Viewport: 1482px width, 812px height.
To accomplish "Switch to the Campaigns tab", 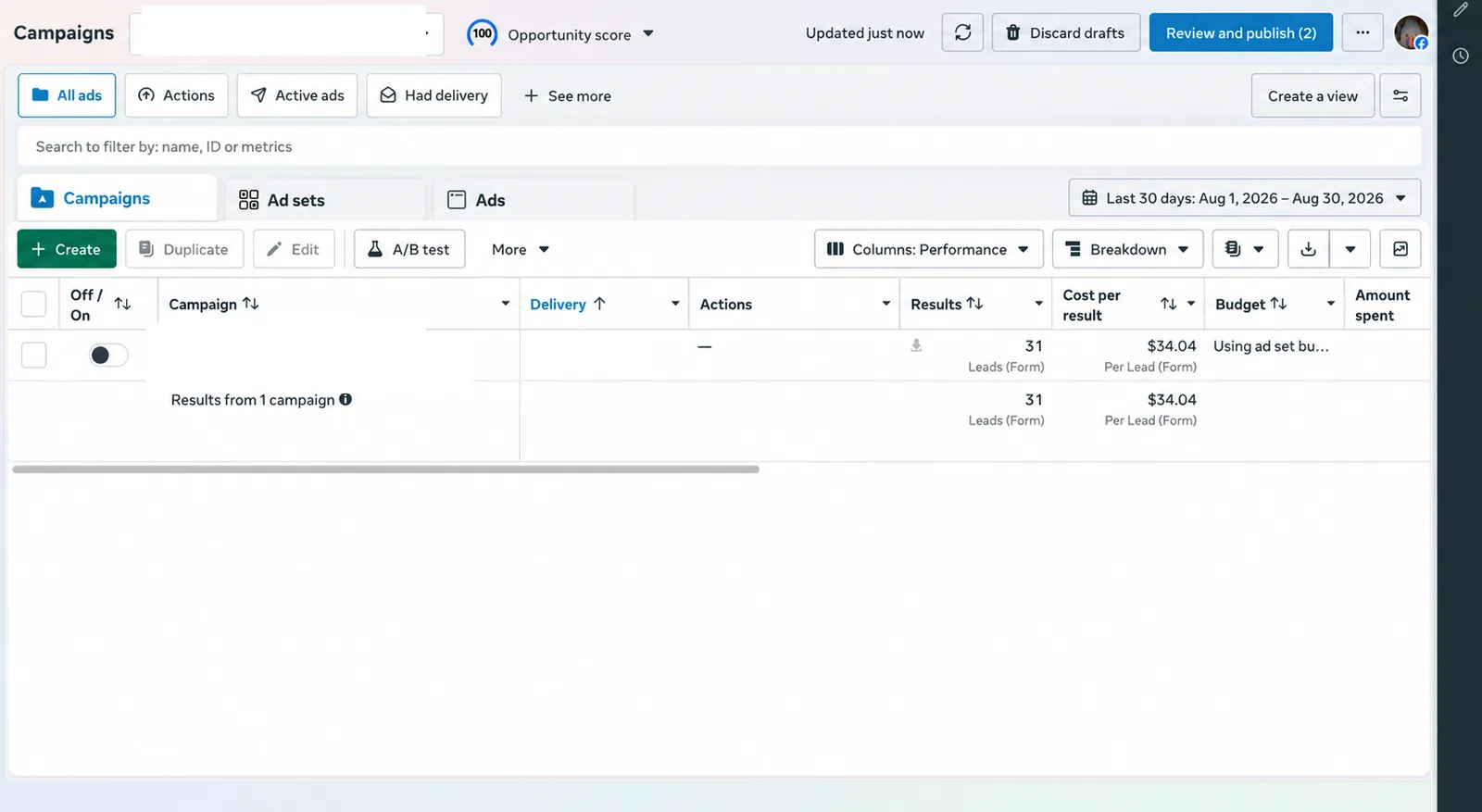I will click(x=117, y=198).
